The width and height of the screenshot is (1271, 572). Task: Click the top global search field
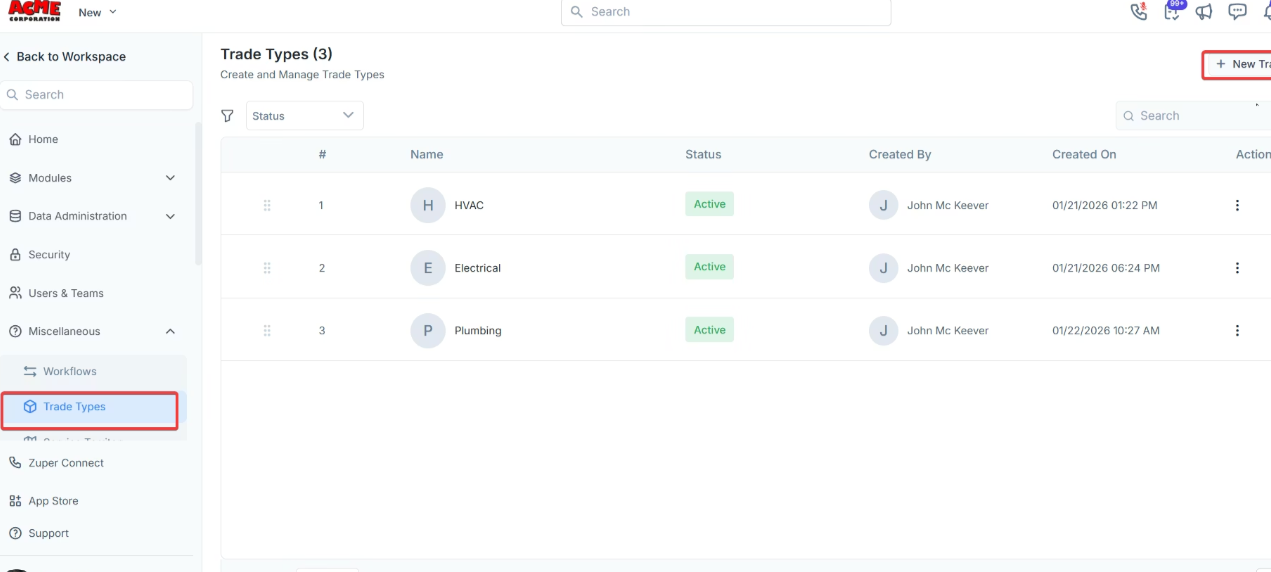coord(725,12)
